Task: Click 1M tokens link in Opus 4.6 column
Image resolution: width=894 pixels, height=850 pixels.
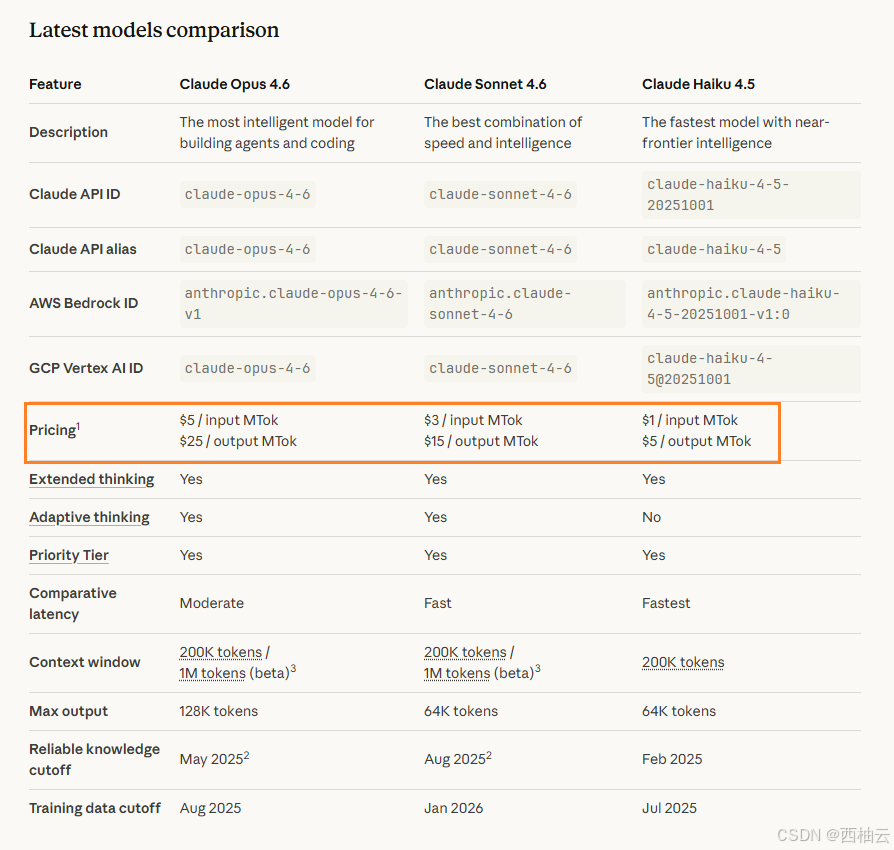Action: coord(213,673)
